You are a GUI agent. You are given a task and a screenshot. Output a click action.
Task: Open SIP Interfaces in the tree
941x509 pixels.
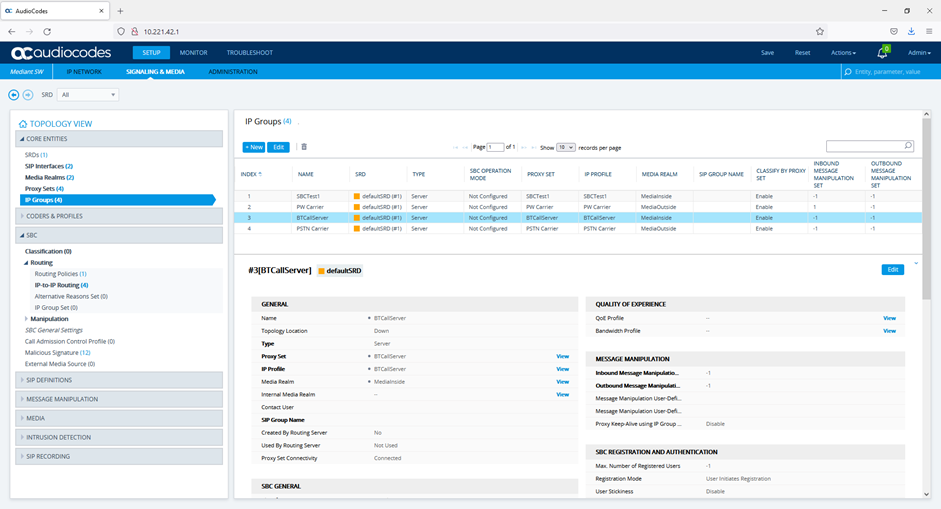(x=49, y=166)
